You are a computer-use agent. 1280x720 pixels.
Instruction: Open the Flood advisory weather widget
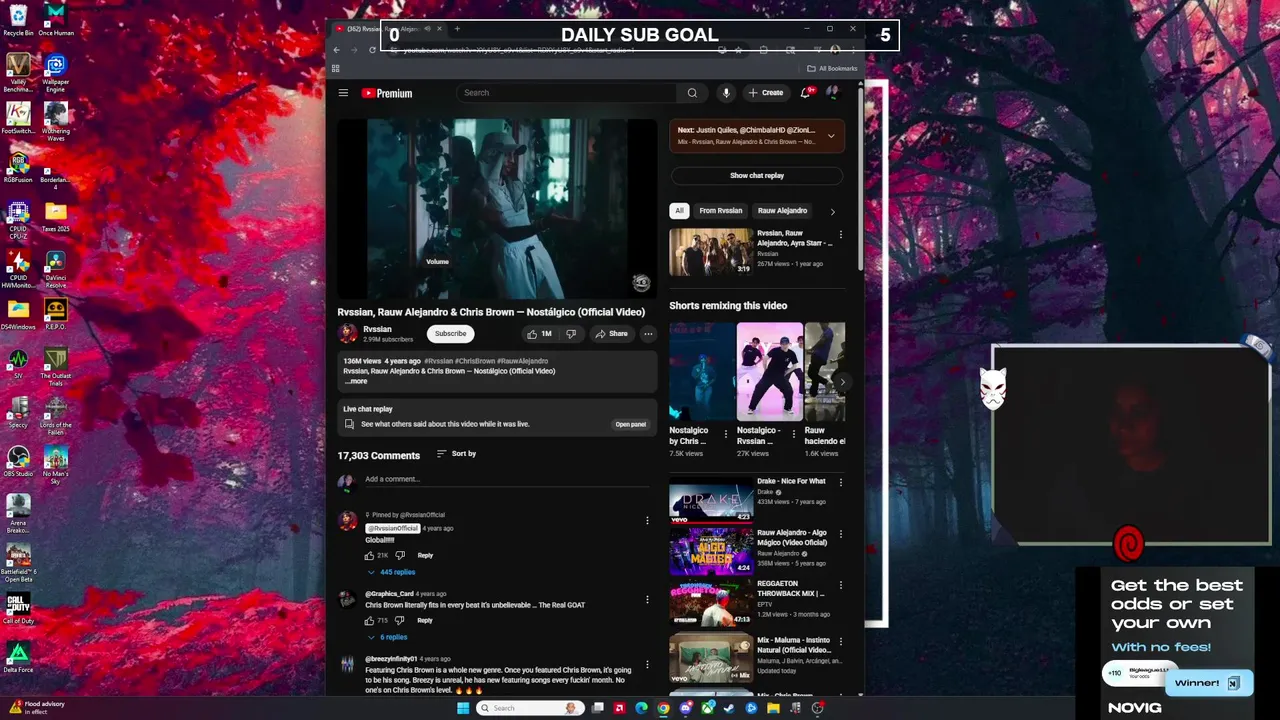36,708
